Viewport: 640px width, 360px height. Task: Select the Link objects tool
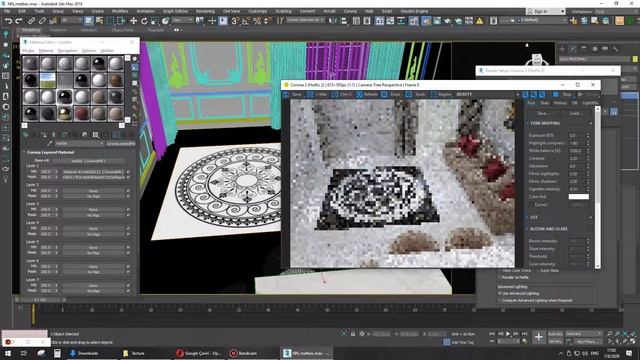coord(31,21)
